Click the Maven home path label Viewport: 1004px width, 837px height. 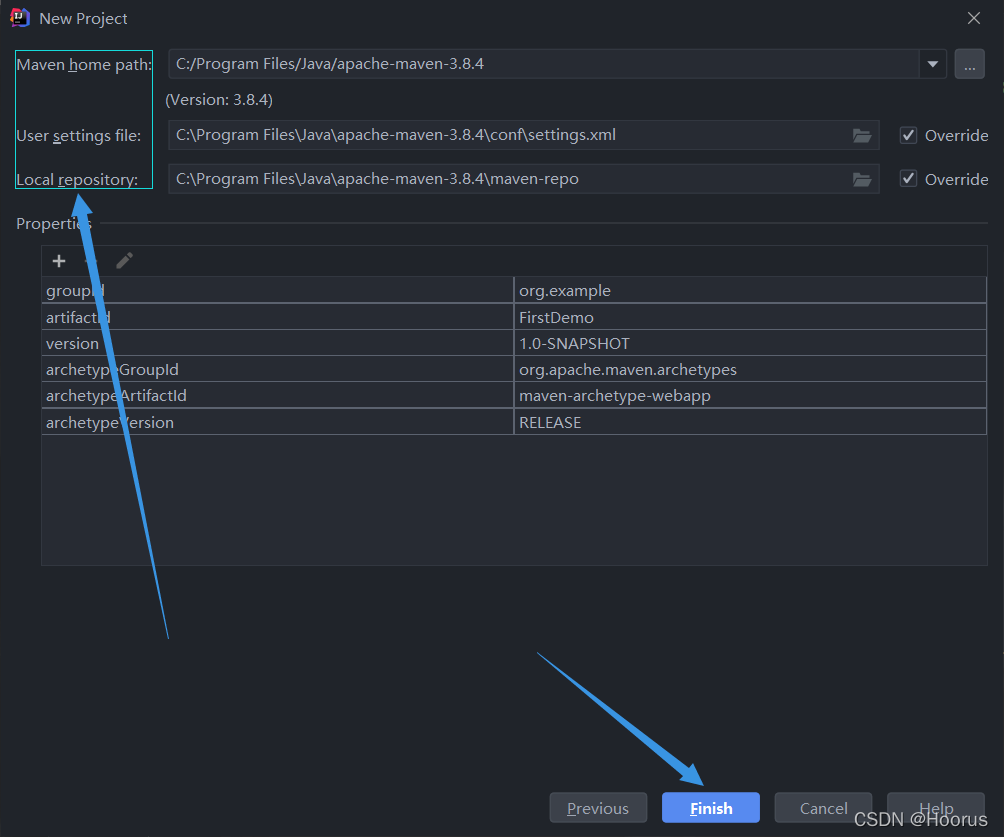(x=84, y=65)
